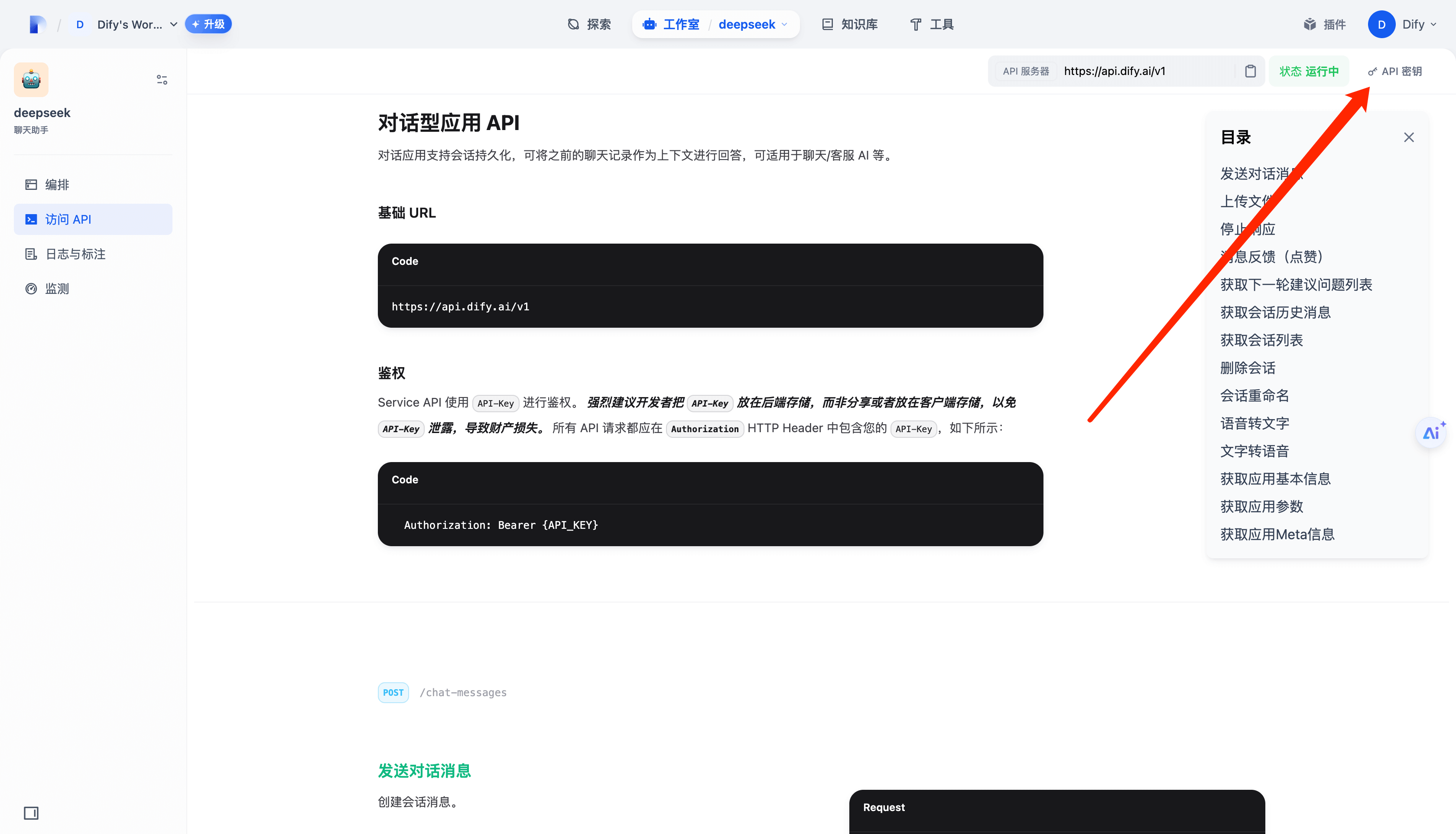Switch to the 知识库 tab
1456x834 pixels.
(x=849, y=24)
